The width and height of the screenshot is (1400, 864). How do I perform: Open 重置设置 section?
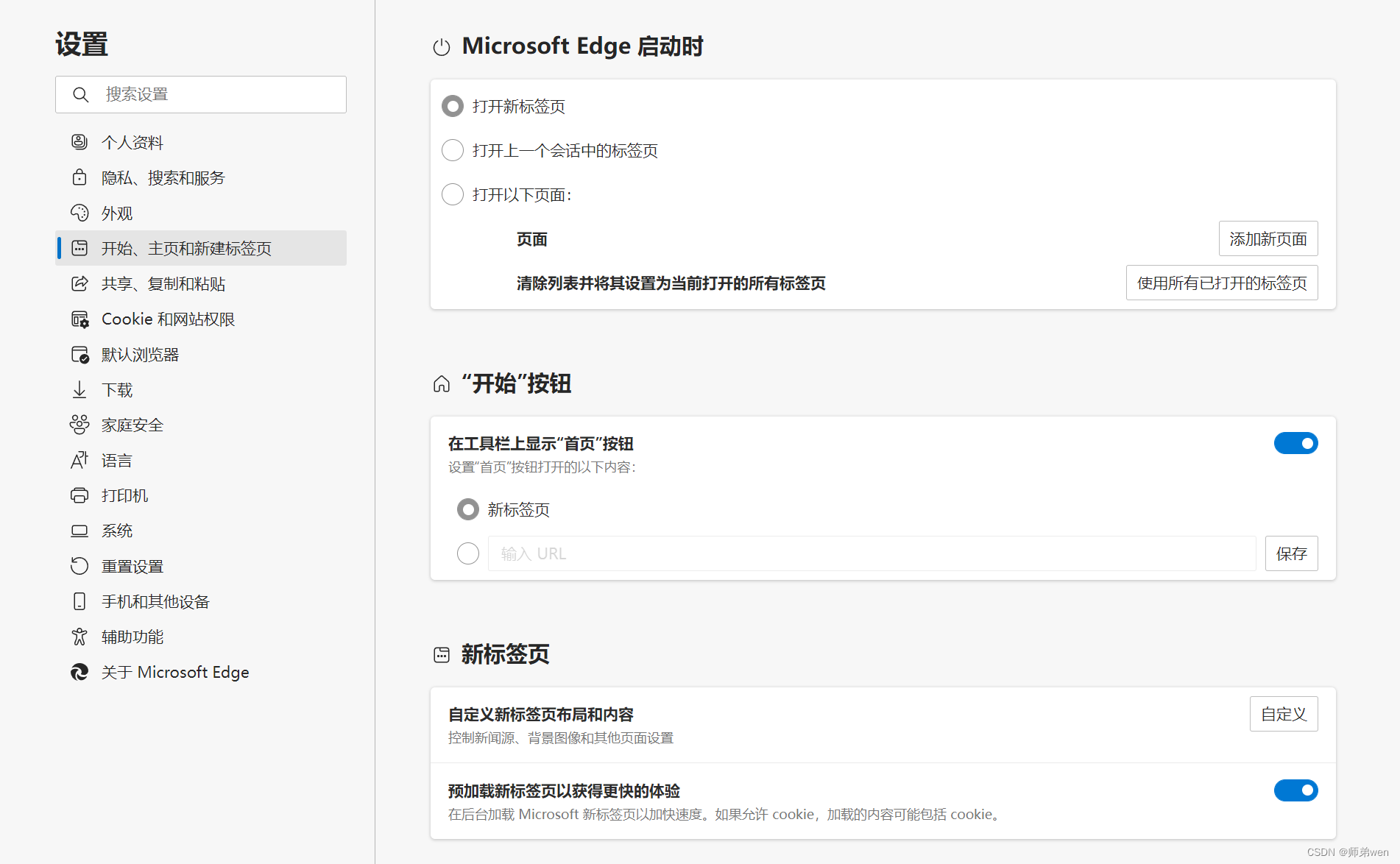pyautogui.click(x=201, y=566)
